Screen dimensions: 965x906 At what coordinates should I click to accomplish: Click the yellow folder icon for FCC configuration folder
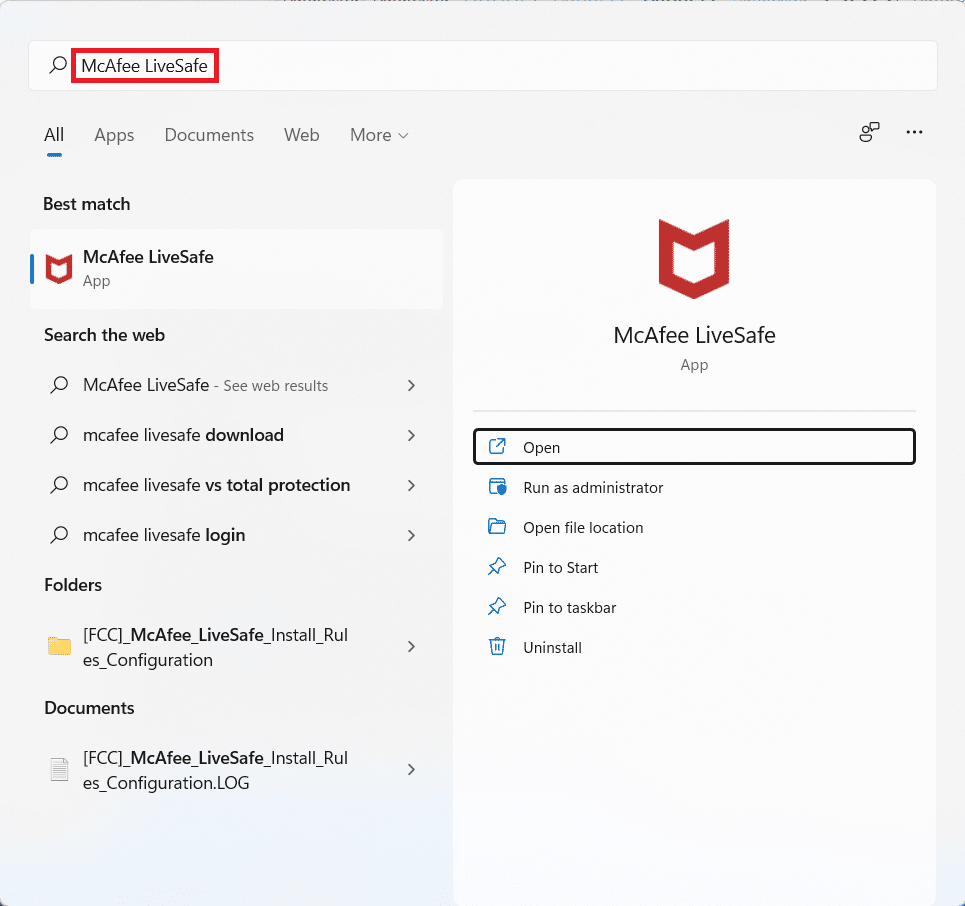59,647
